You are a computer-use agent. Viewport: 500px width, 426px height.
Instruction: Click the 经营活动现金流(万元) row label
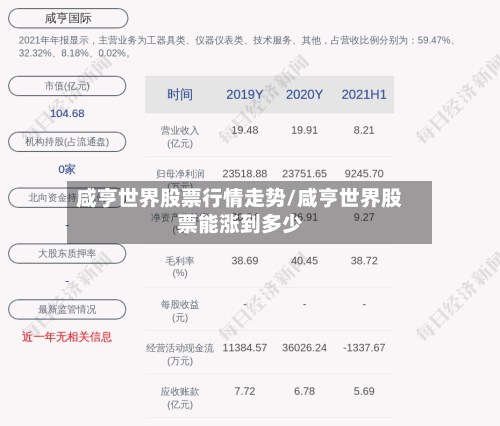point(180,355)
